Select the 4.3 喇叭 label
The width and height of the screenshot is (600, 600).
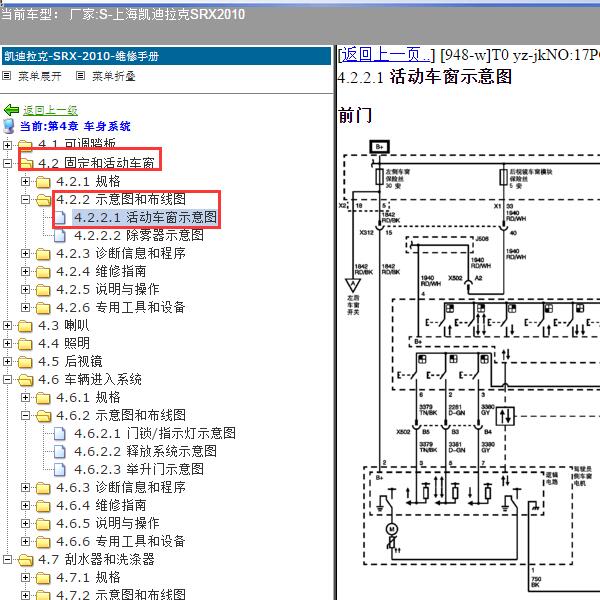coord(64,325)
